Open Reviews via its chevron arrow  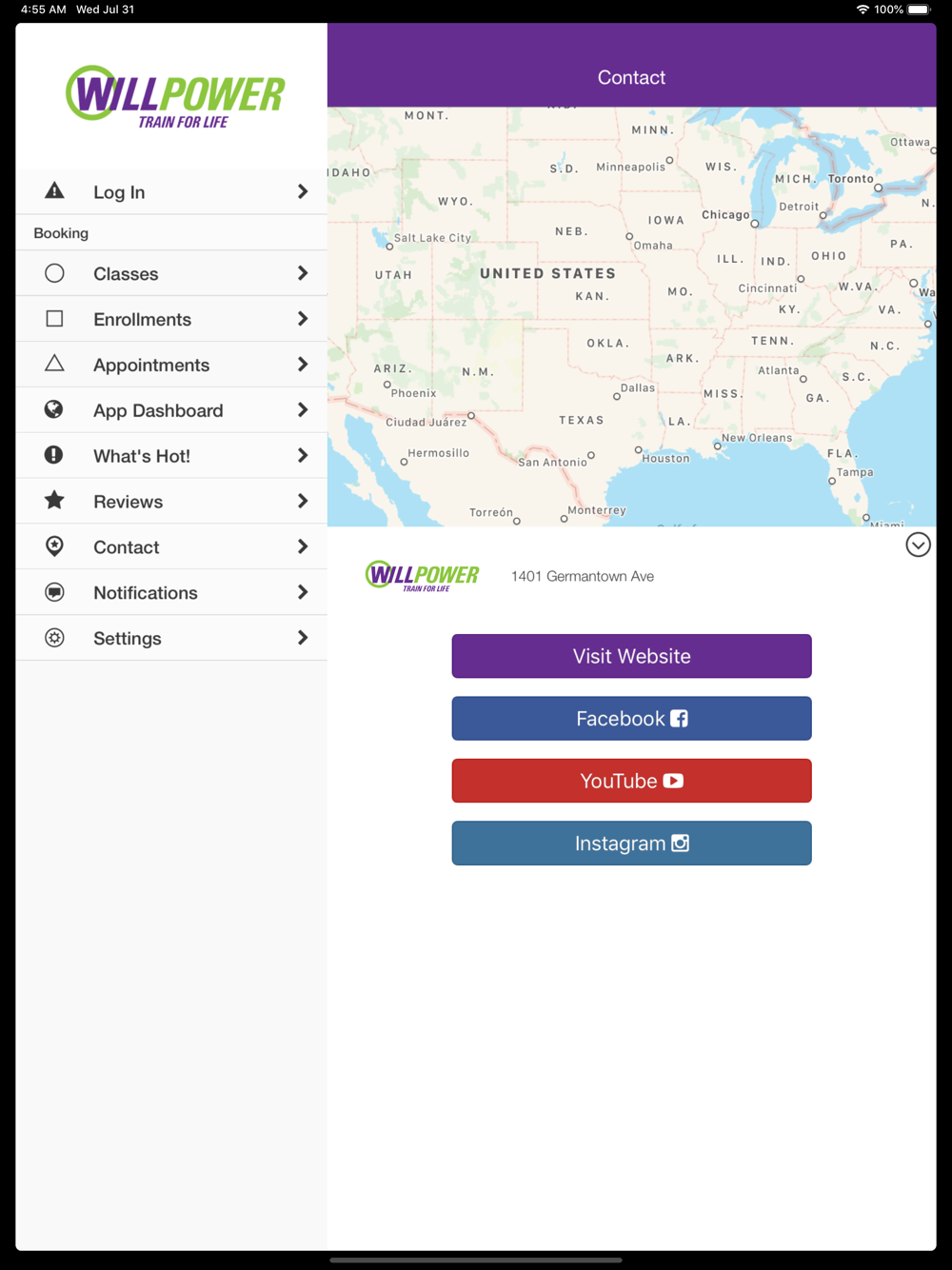click(x=303, y=501)
